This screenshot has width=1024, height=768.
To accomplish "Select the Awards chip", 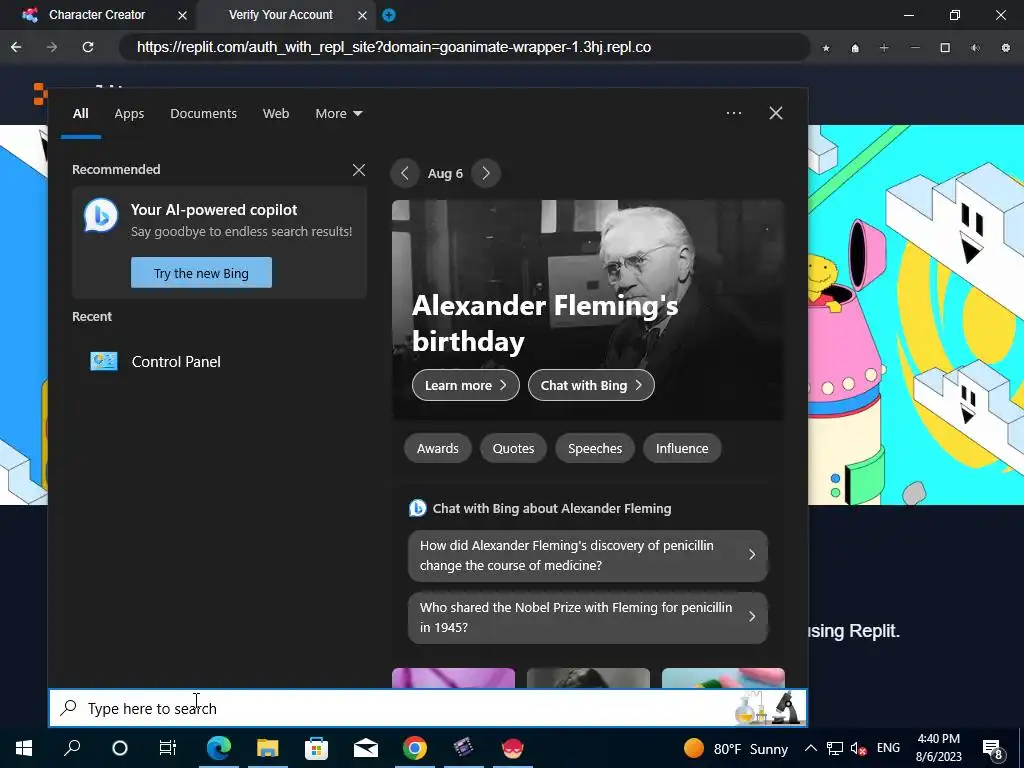I will point(438,449).
